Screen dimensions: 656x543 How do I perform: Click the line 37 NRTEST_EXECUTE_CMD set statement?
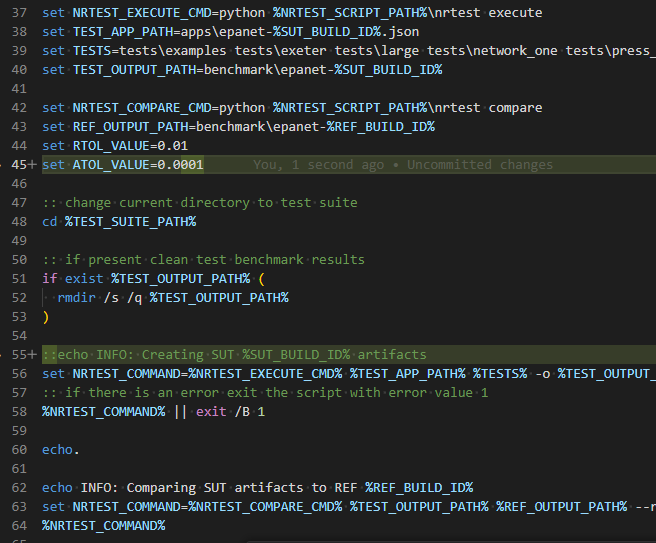(292, 13)
